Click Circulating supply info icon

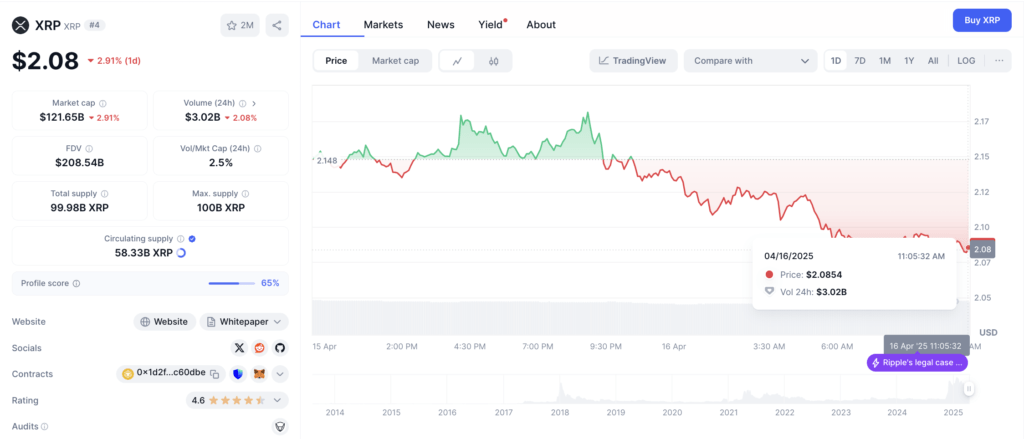tap(181, 239)
